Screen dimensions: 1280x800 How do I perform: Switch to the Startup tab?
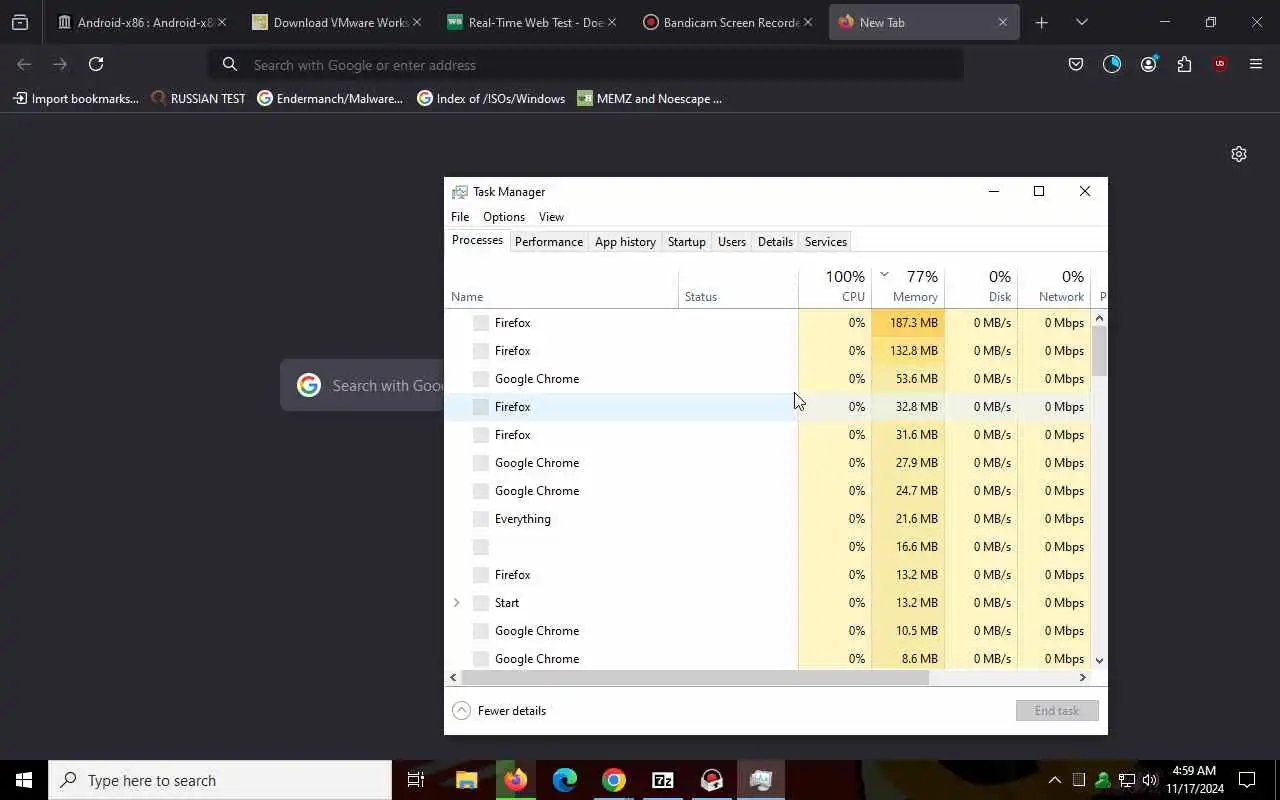tap(687, 242)
